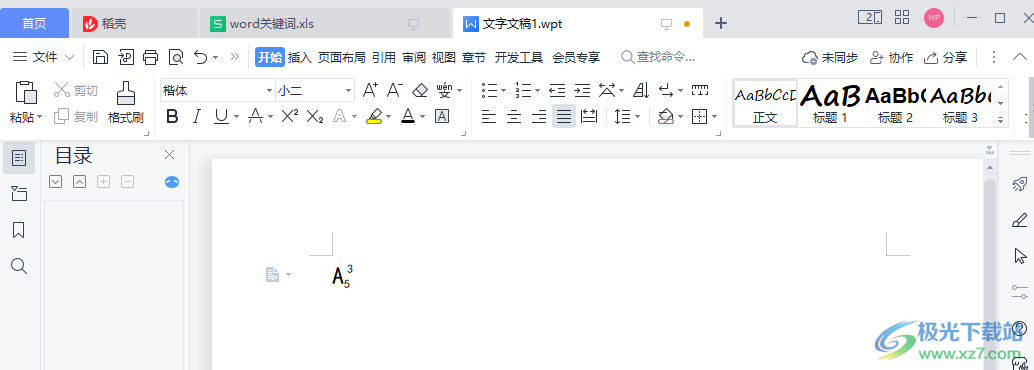The width and height of the screenshot is (1034, 370).
Task: Click the 复制 copy button
Action: click(76, 117)
